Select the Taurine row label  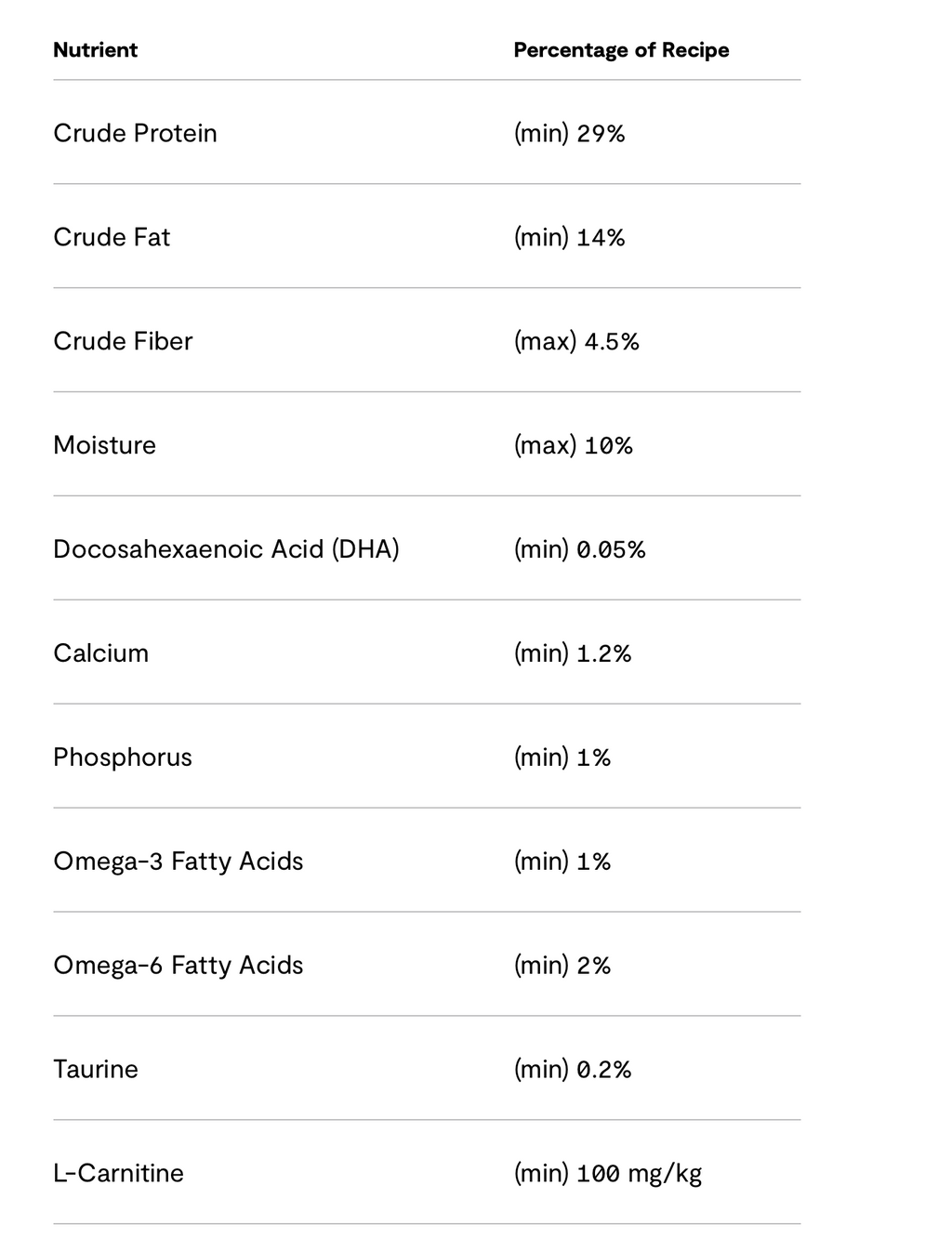[x=96, y=1070]
